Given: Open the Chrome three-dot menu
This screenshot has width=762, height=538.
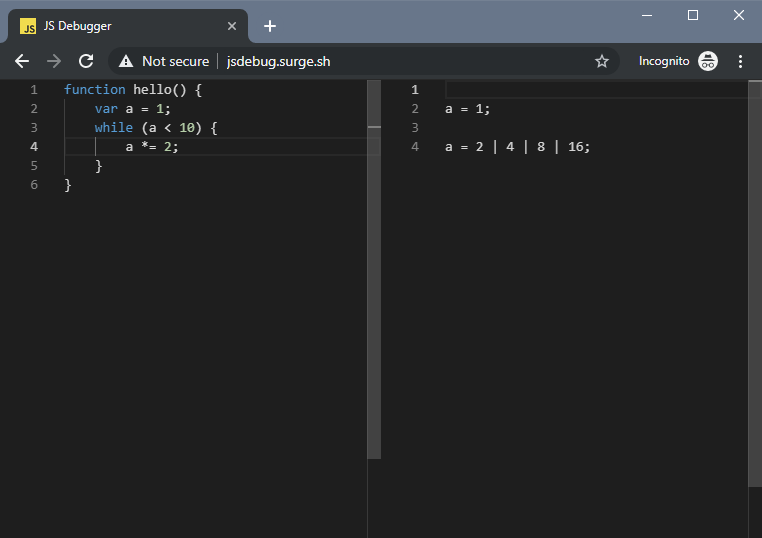Looking at the screenshot, I should click(x=741, y=61).
